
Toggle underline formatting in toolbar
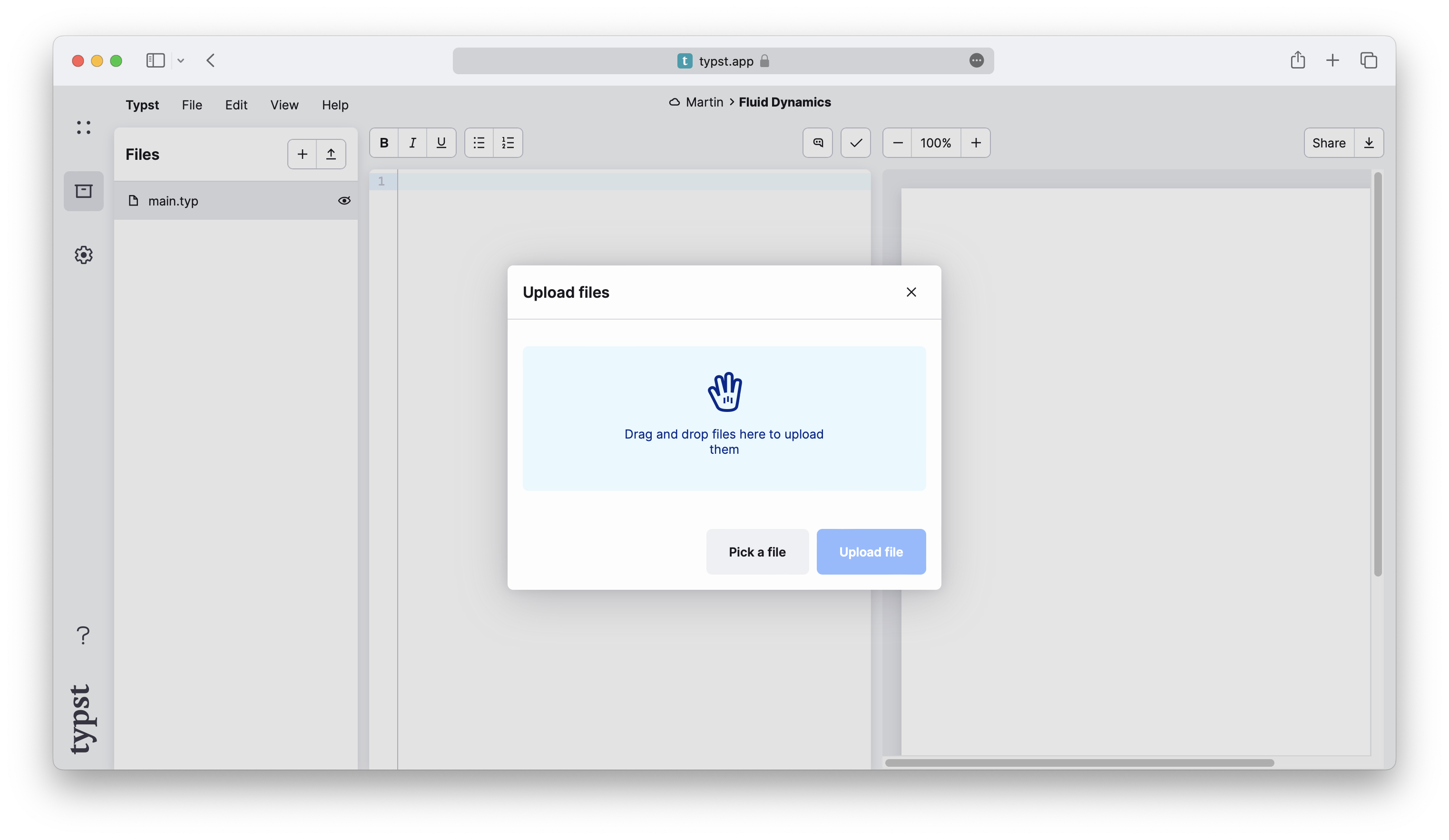tap(441, 143)
